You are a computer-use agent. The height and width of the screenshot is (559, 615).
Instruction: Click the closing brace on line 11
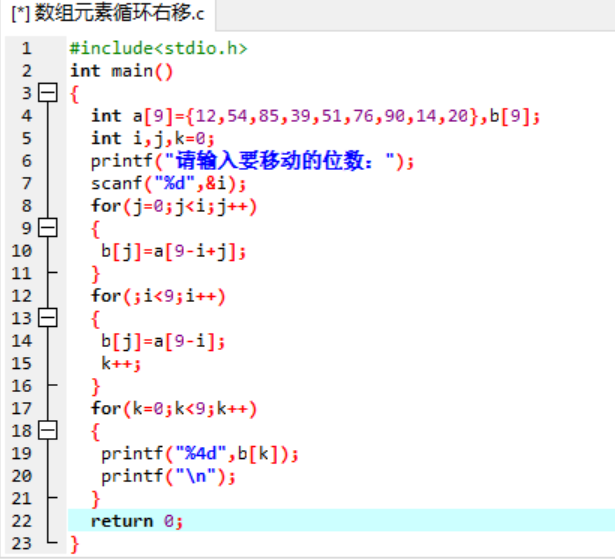[x=96, y=274]
